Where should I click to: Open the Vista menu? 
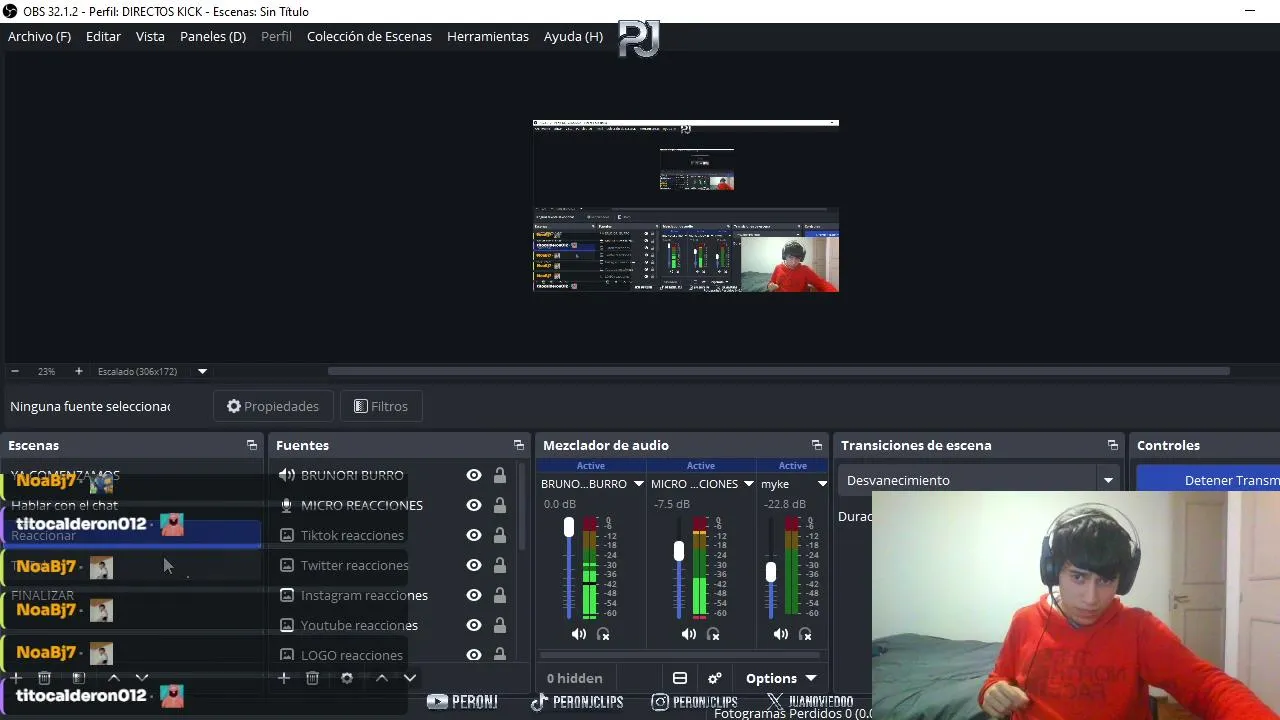click(150, 36)
